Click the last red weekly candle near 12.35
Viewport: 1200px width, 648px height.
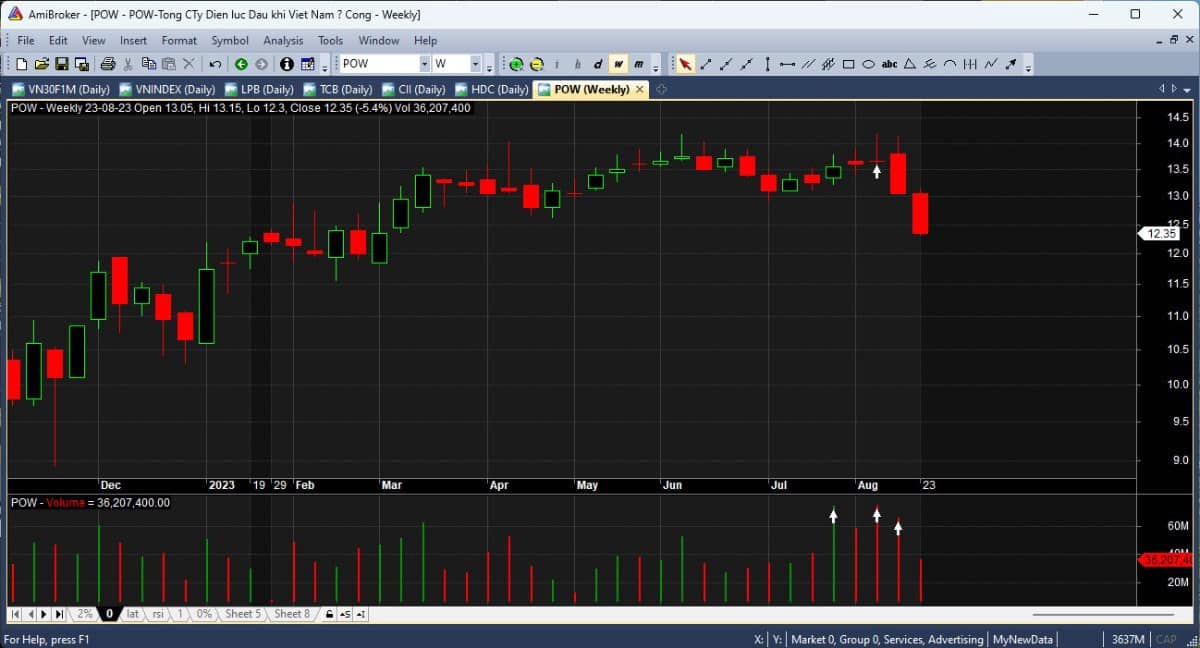(x=921, y=214)
